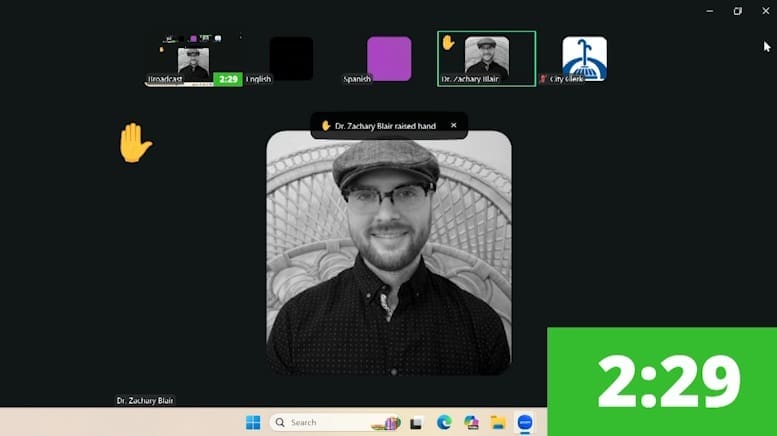Click the raised hand emoji in notification
The width and height of the screenshot is (777, 436).
pos(326,126)
